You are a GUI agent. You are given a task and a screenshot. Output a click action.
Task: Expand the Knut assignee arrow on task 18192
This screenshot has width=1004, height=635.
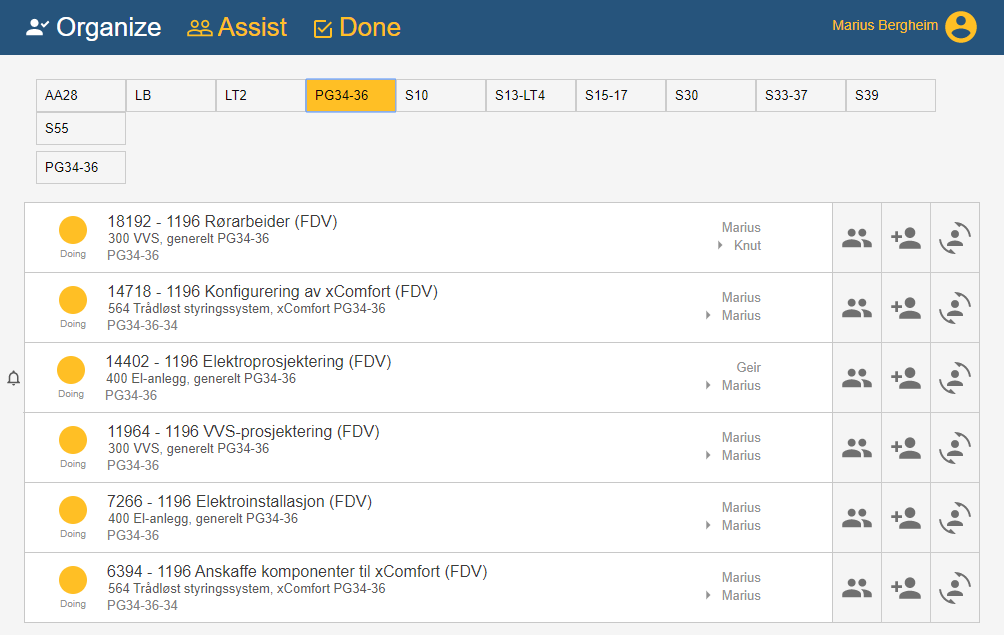click(720, 246)
